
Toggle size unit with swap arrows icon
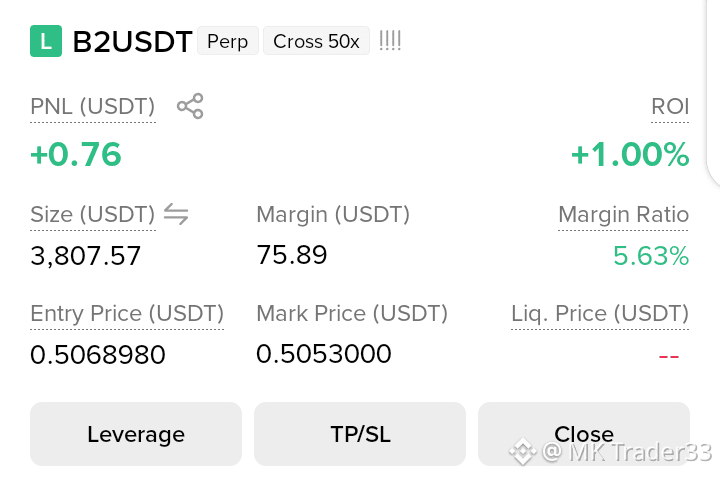[176, 214]
